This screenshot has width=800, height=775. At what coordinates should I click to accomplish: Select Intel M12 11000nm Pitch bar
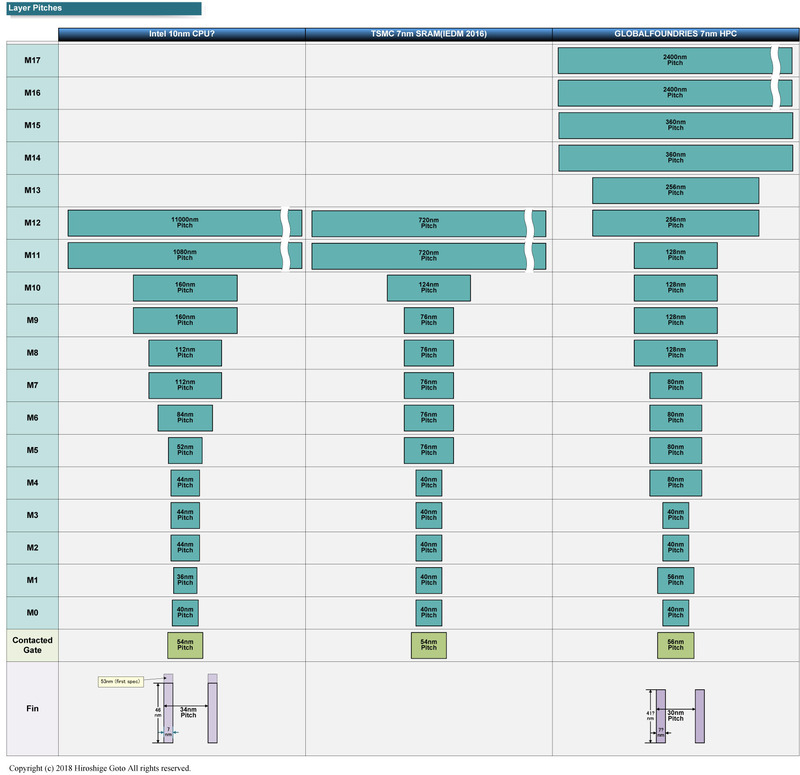coord(185,223)
